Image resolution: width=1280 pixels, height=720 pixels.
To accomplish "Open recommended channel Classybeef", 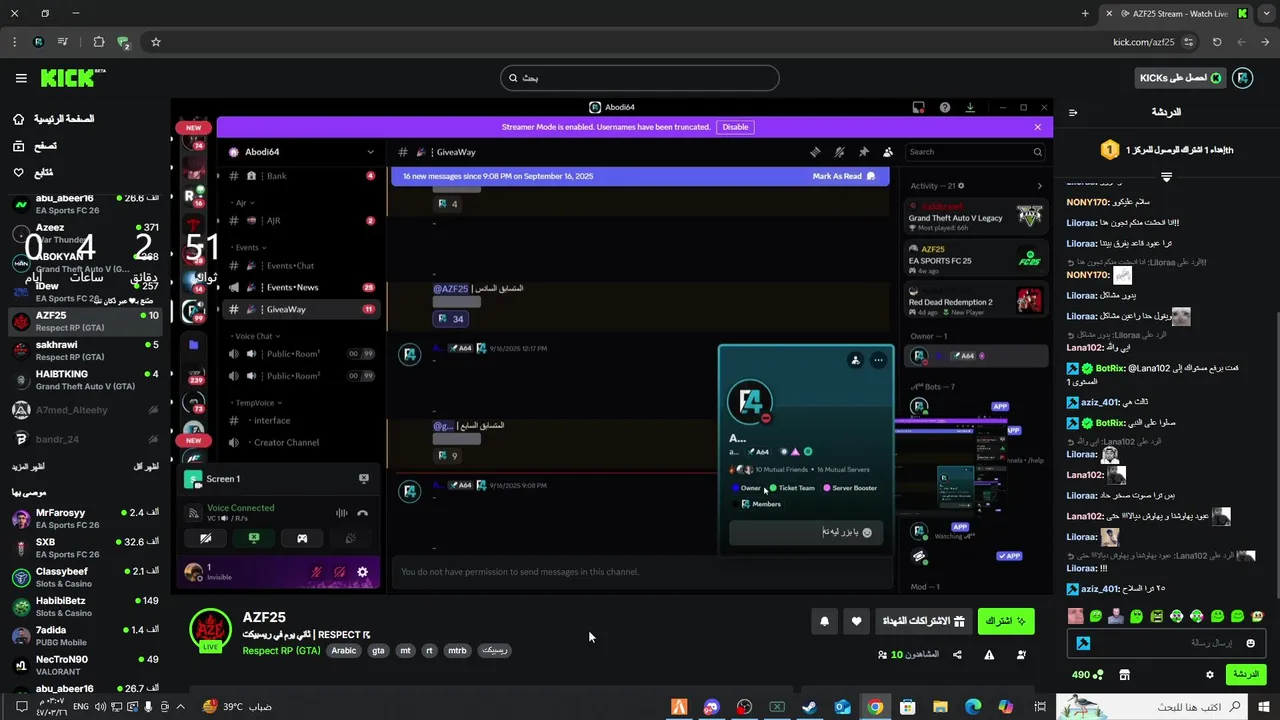I will point(85,577).
